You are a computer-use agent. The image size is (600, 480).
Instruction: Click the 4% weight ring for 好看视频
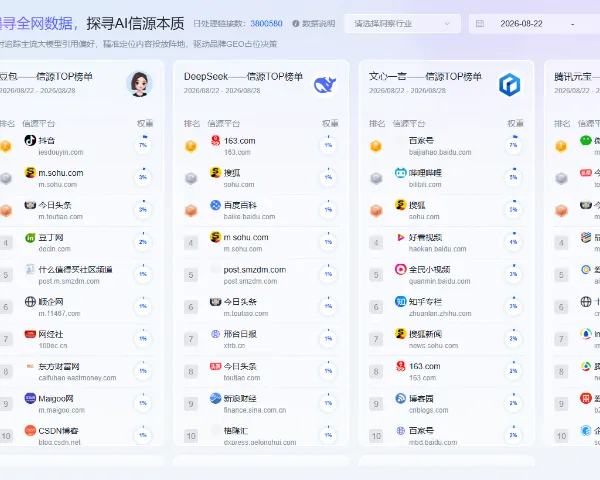(x=513, y=242)
